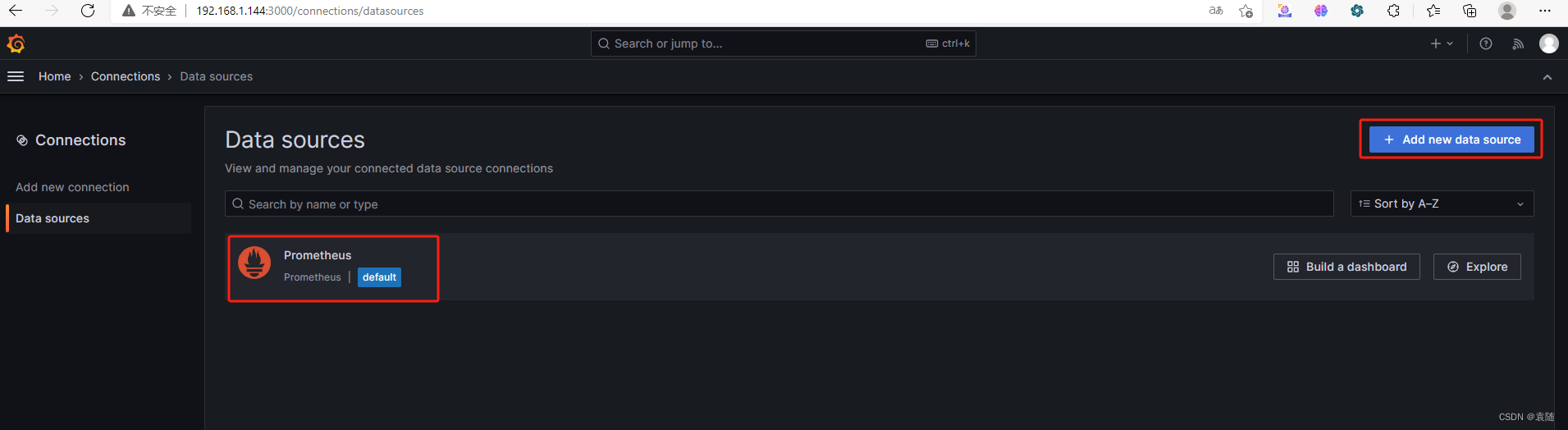Click the Grafana logo icon
The height and width of the screenshot is (430, 1568).
click(x=16, y=43)
